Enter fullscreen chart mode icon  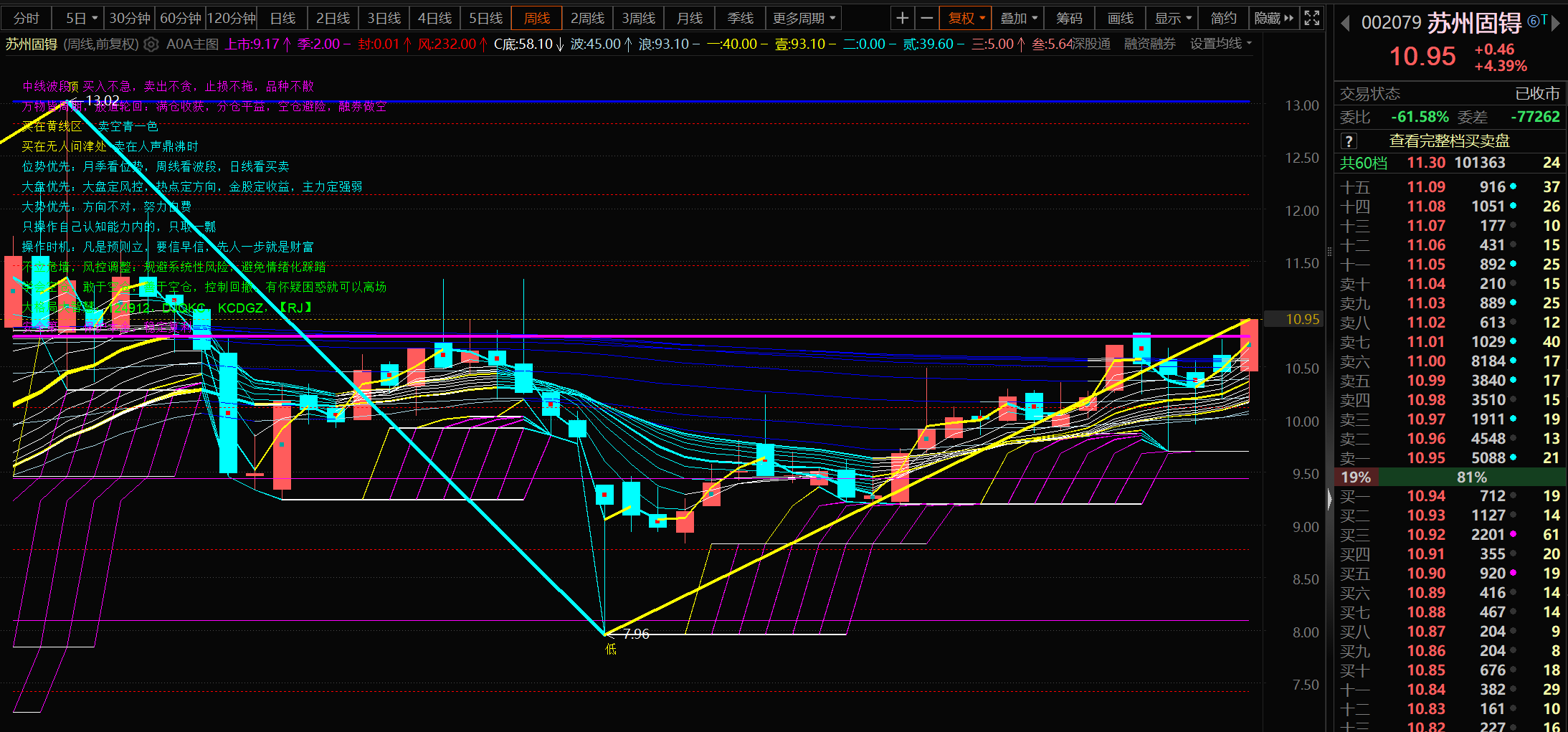(1311, 18)
